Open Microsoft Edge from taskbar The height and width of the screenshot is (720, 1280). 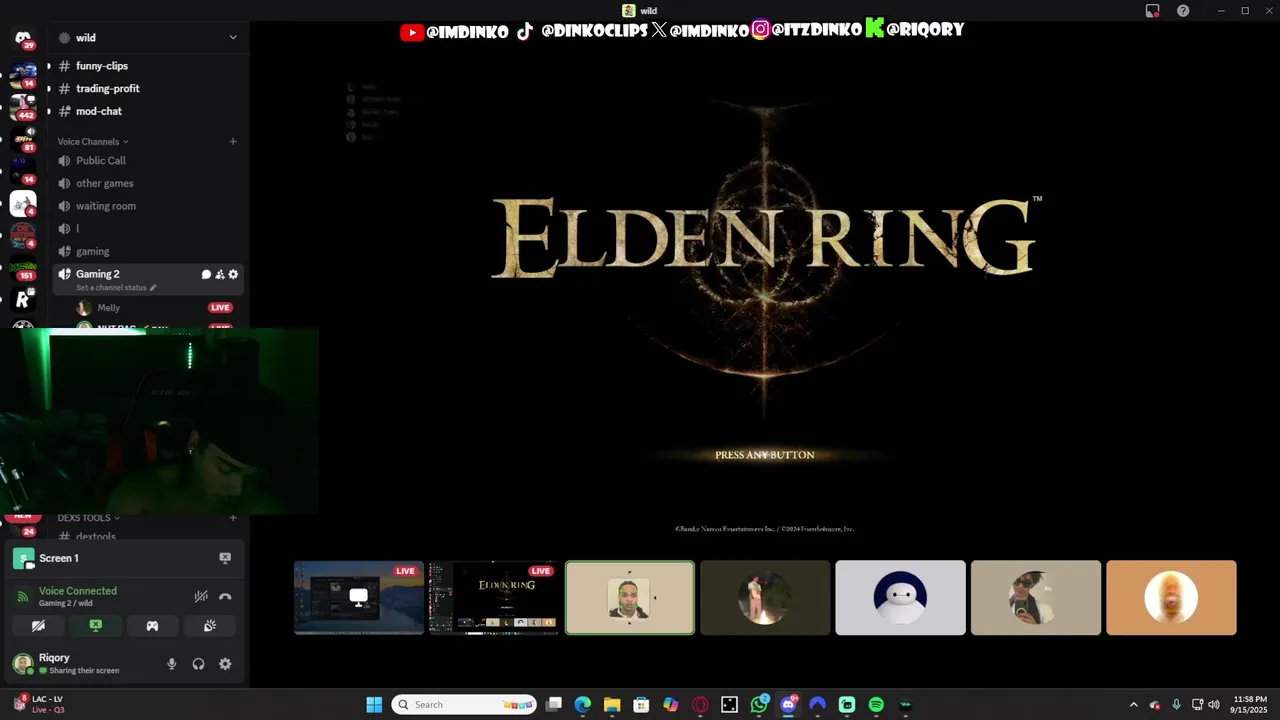[583, 705]
